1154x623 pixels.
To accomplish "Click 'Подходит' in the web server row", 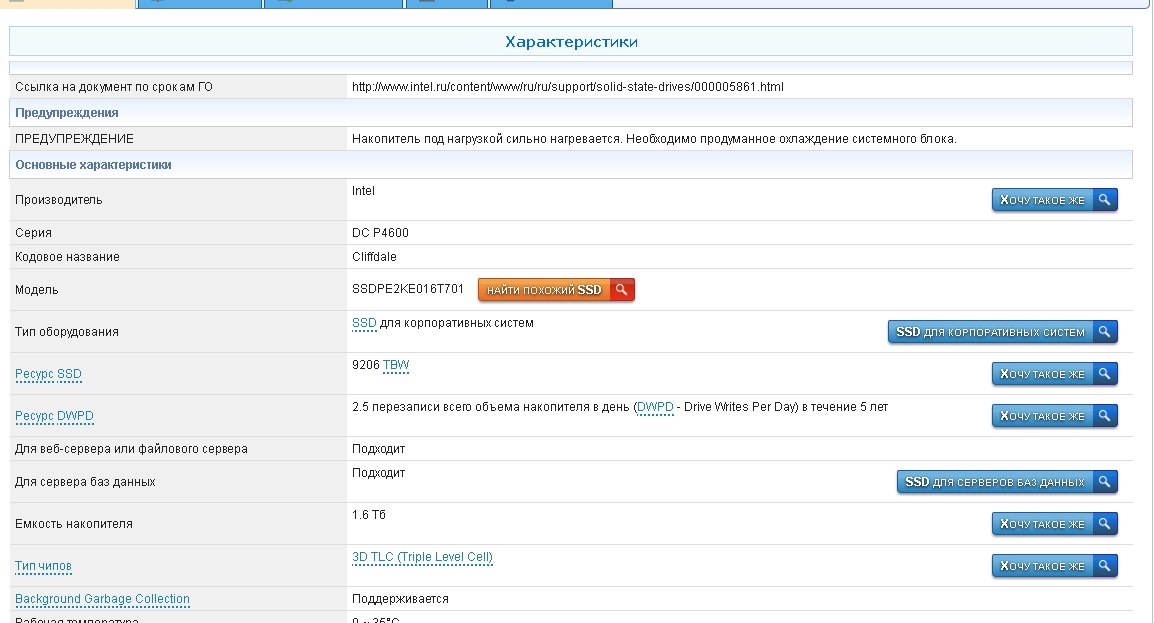I will pos(378,449).
